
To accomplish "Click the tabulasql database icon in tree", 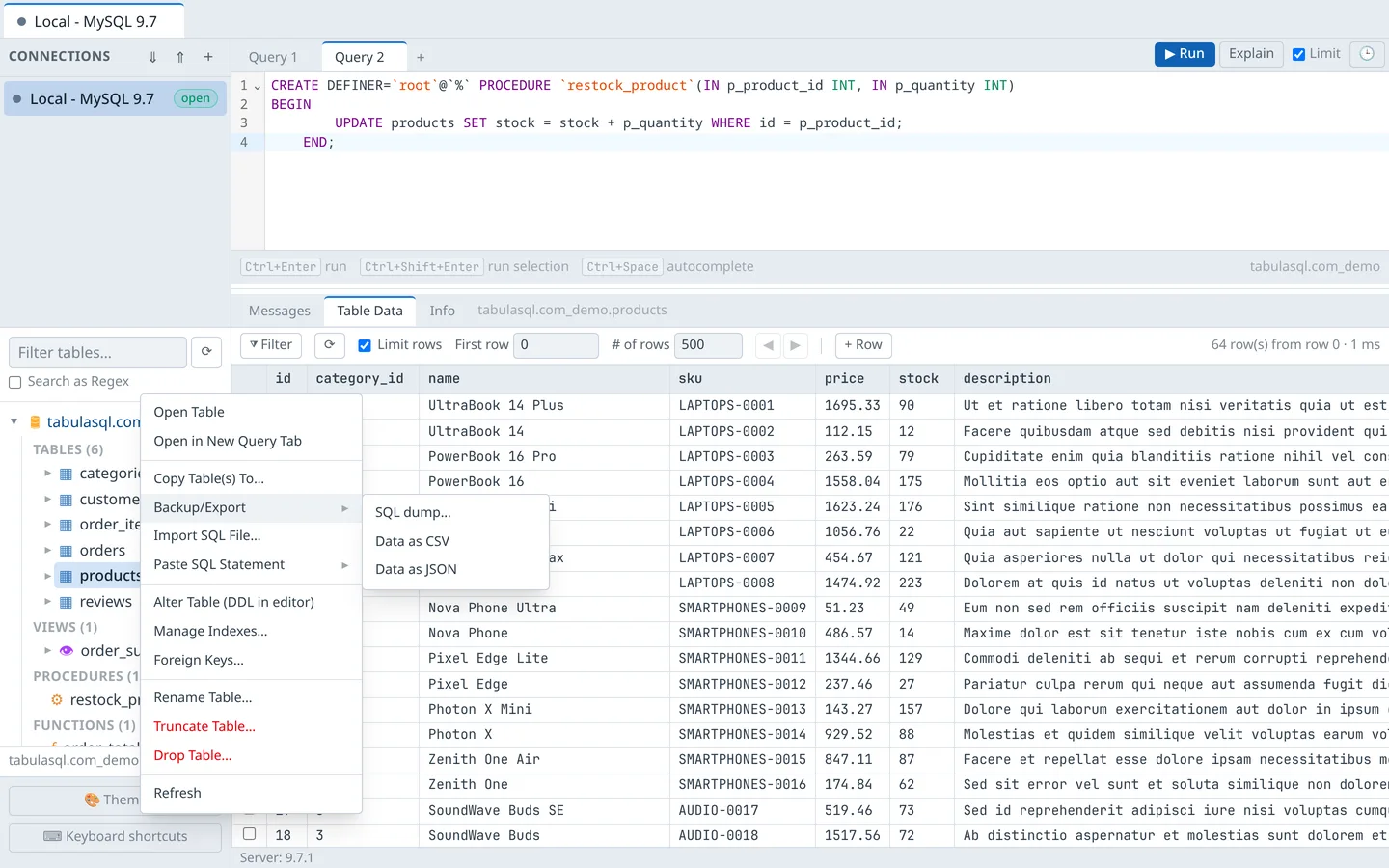I will [x=35, y=422].
